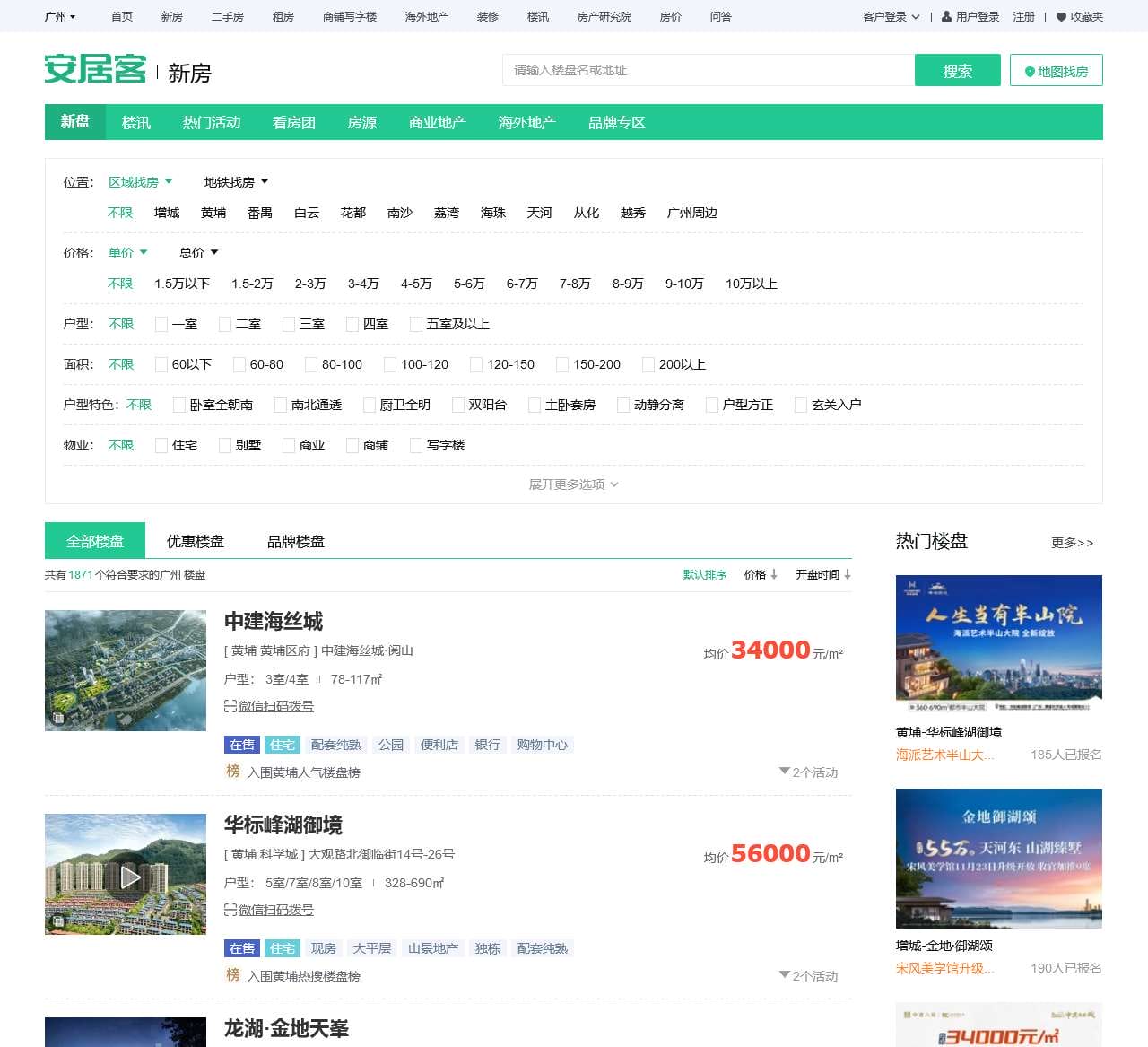Filter by 番禺 district

260,213
